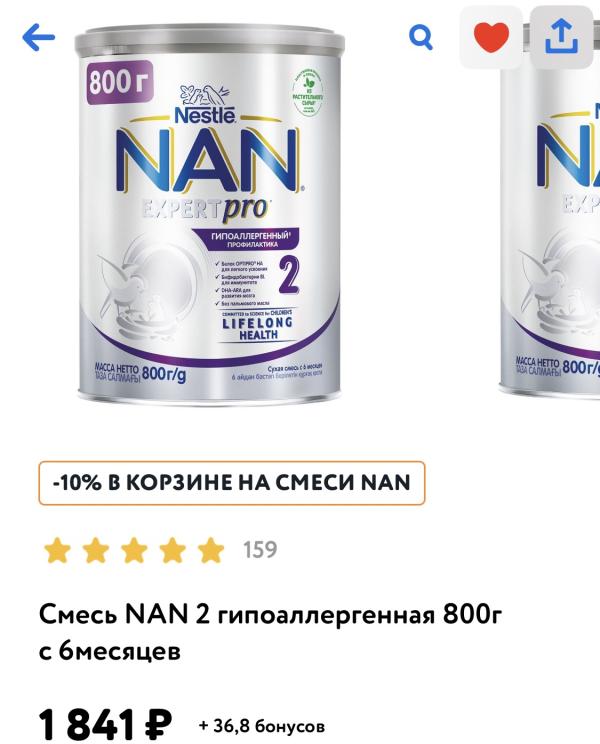Select the product title Смесь NAN 2
The width and height of the screenshot is (600, 744).
tap(270, 633)
